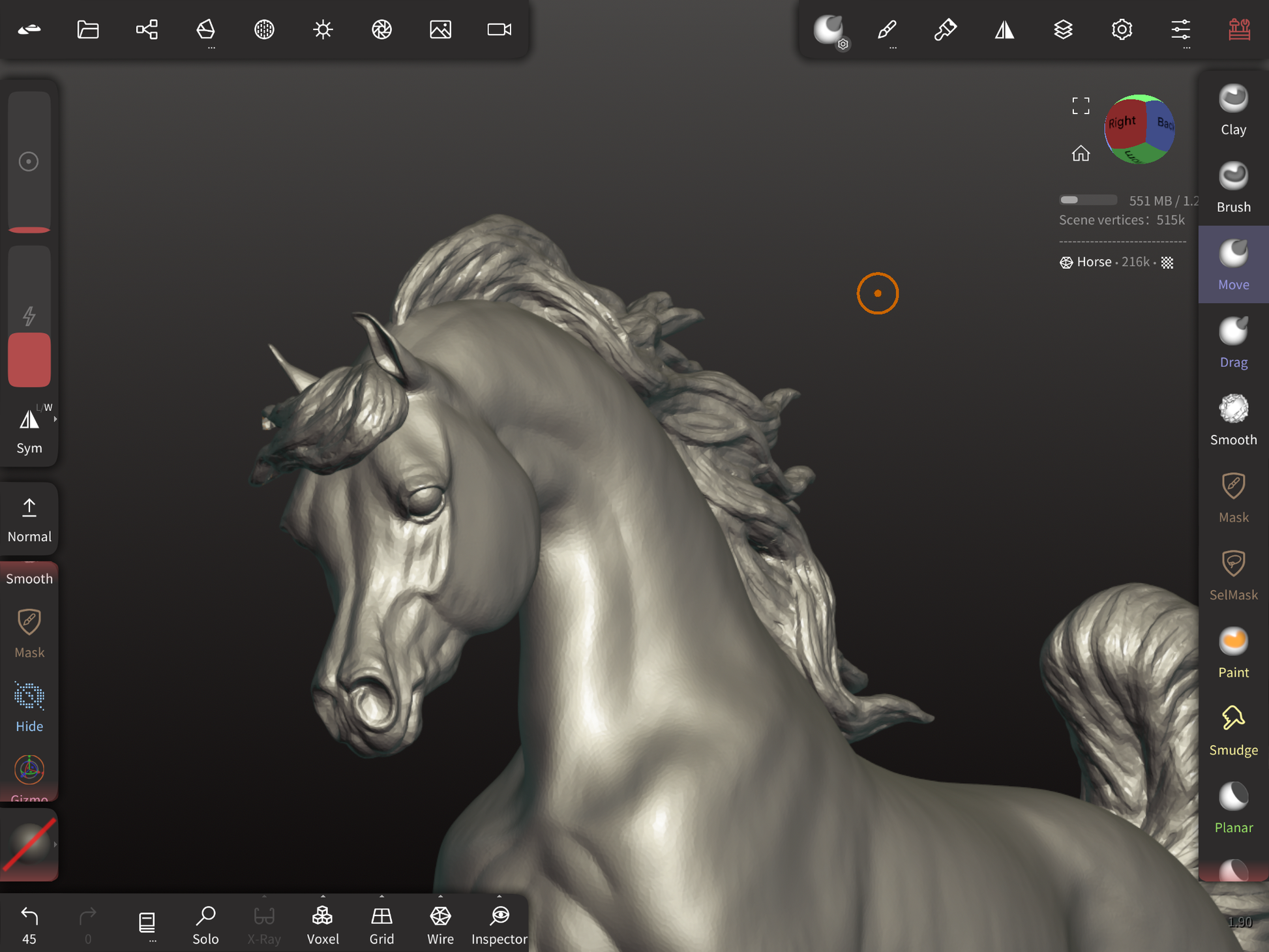1269x952 pixels.
Task: Choose the Smudge tool
Action: click(x=1232, y=732)
